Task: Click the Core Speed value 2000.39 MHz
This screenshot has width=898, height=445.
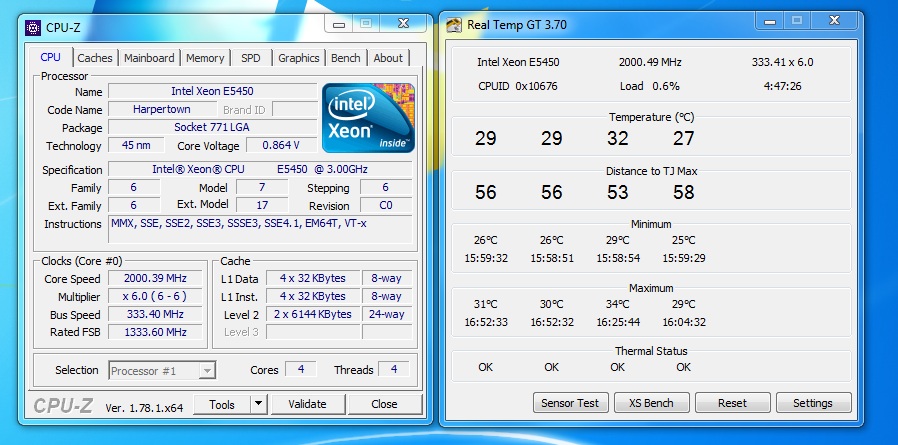Action: tap(155, 278)
